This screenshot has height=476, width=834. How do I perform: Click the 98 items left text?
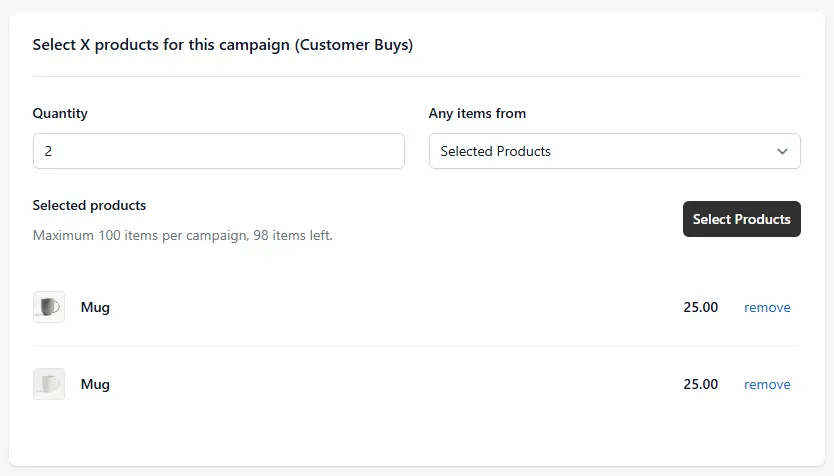pos(293,235)
